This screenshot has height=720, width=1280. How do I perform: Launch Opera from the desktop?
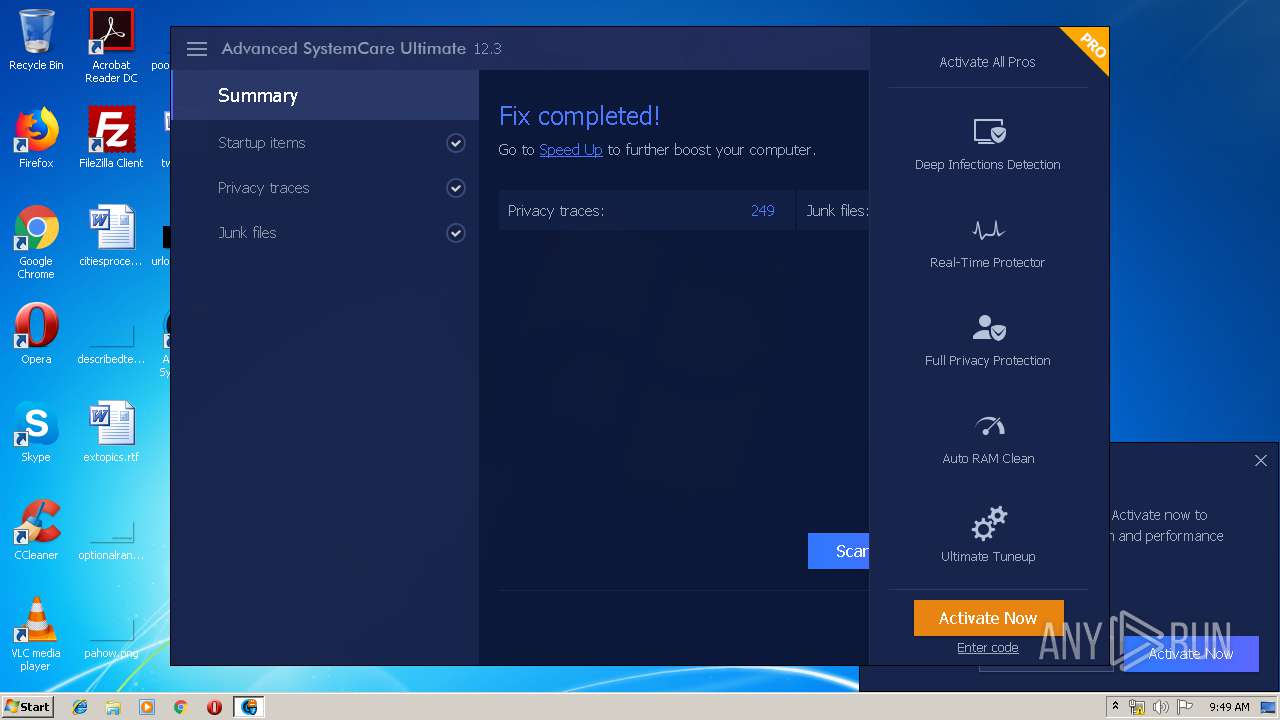click(36, 334)
